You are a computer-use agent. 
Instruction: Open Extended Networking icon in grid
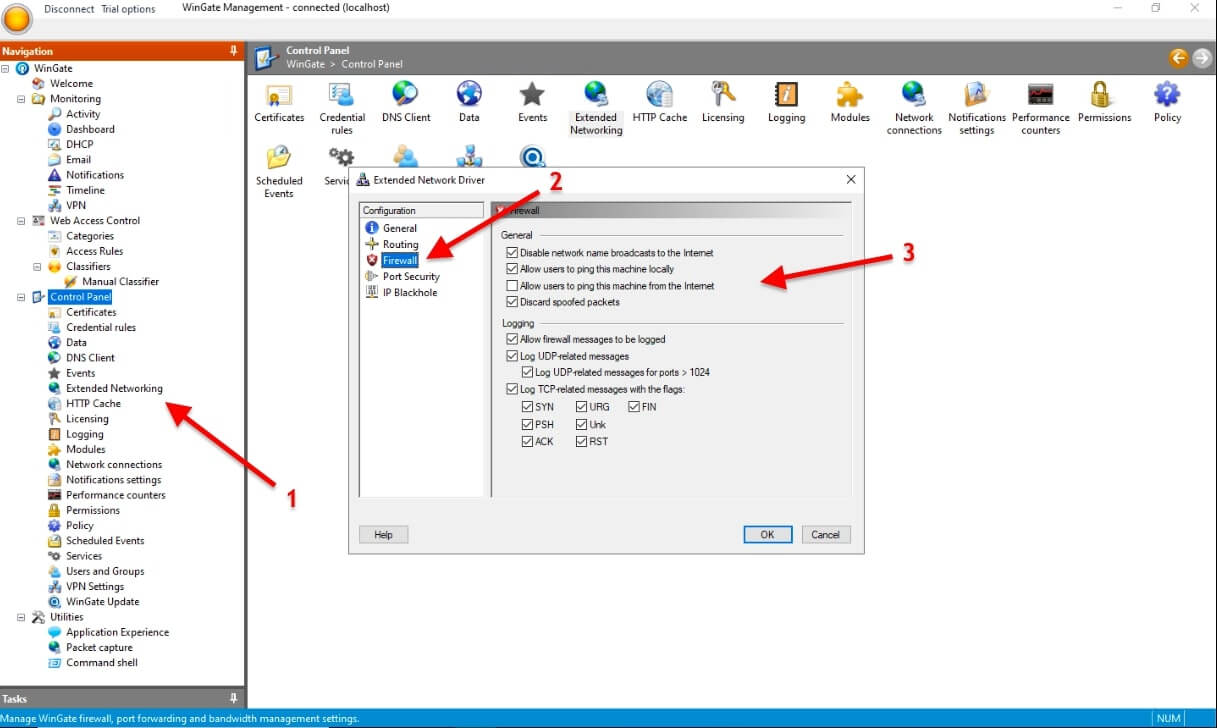596,107
